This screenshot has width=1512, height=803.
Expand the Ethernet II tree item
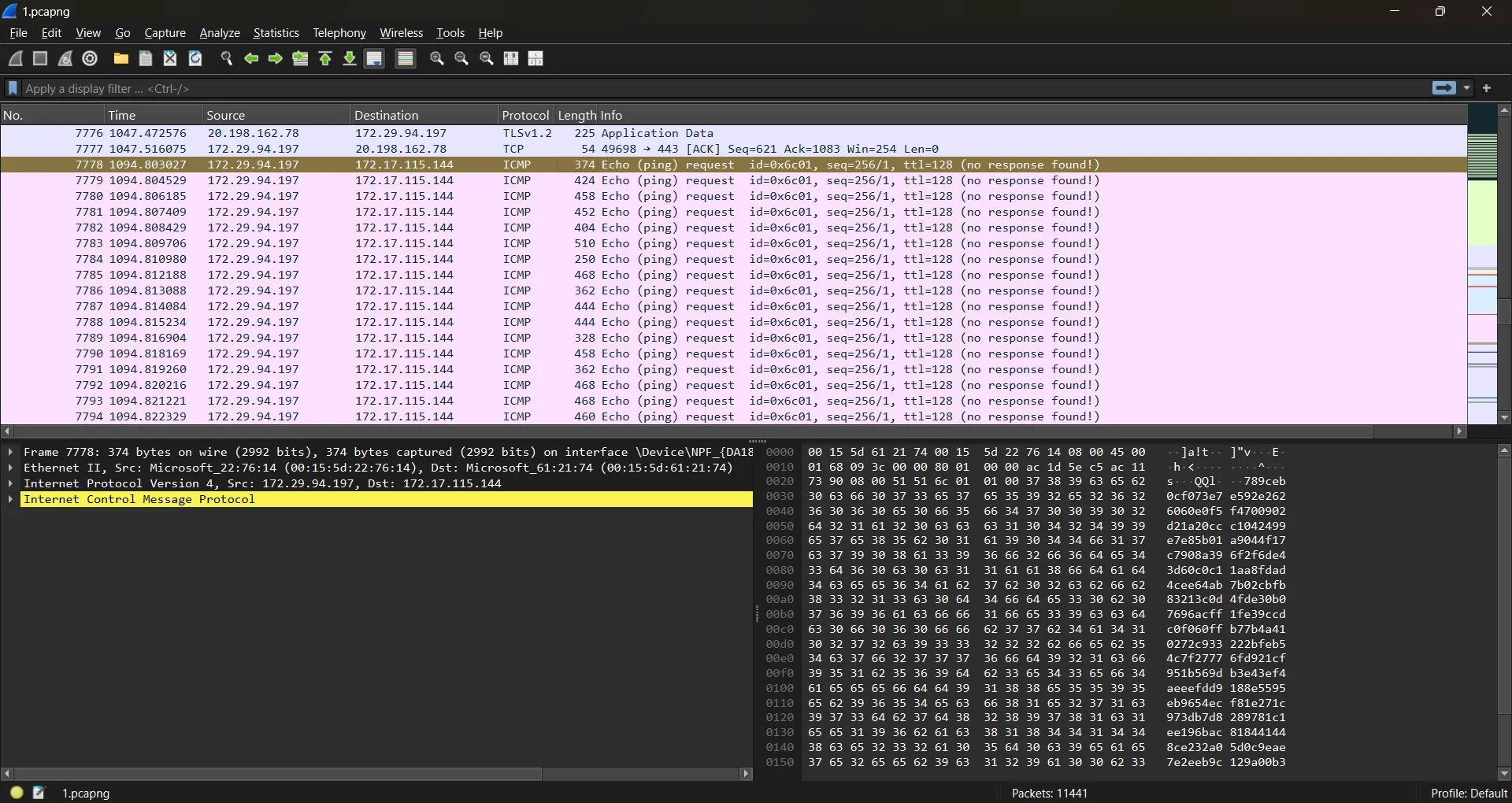click(10, 468)
